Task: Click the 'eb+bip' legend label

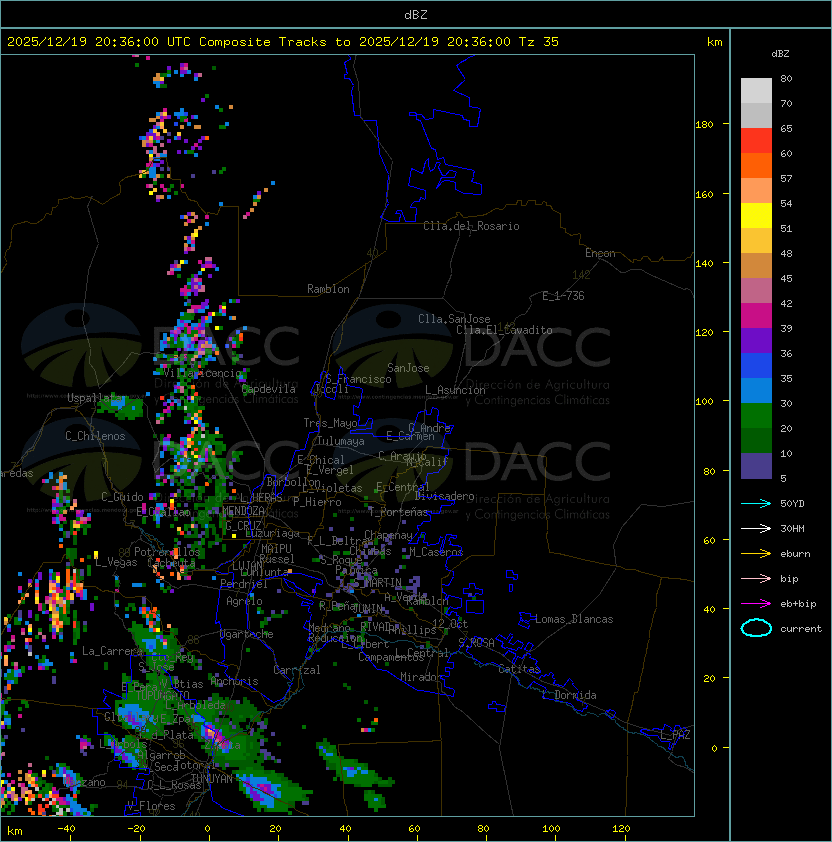Action: [x=798, y=604]
